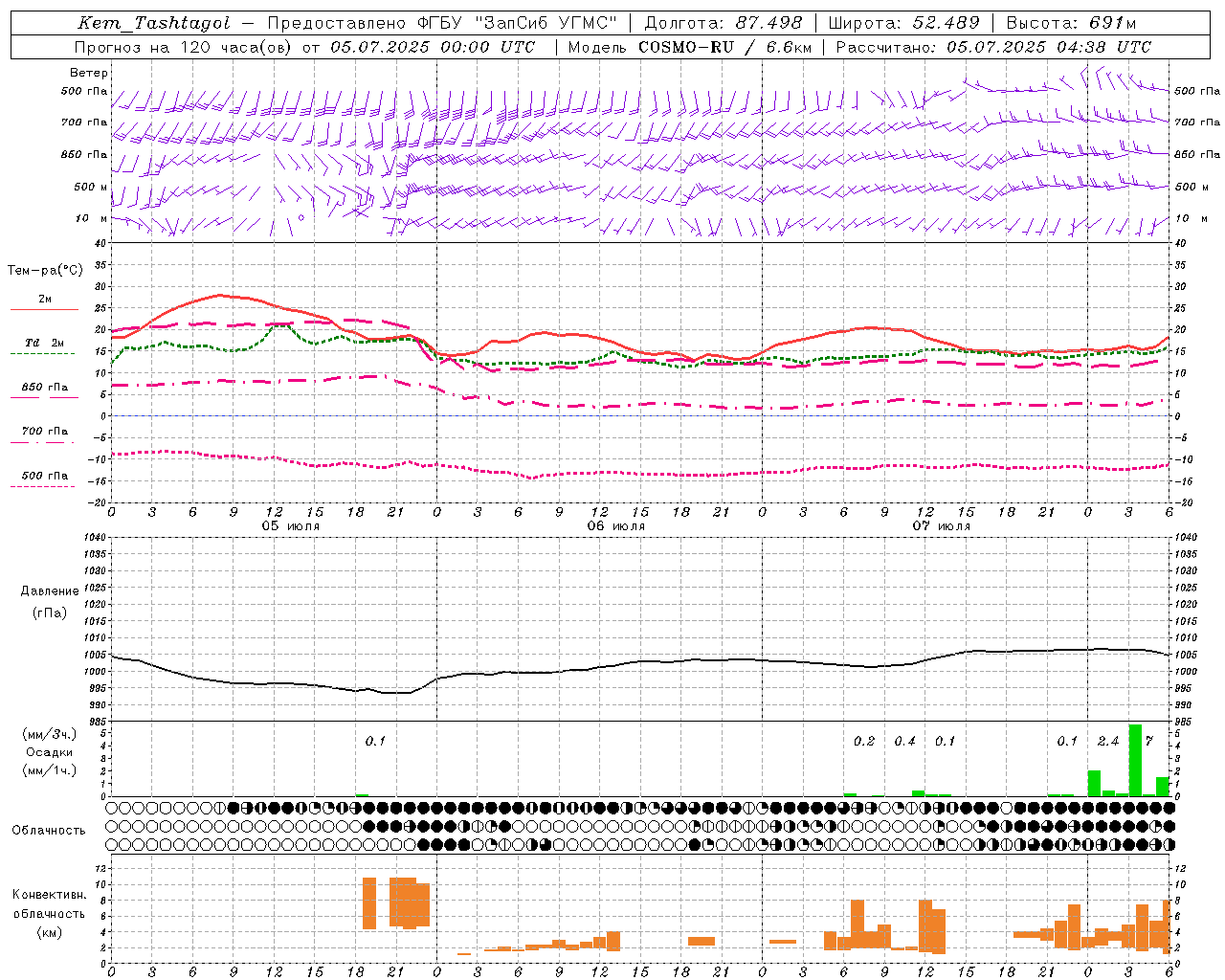Click the tallest green precipitation bar

[1135, 760]
